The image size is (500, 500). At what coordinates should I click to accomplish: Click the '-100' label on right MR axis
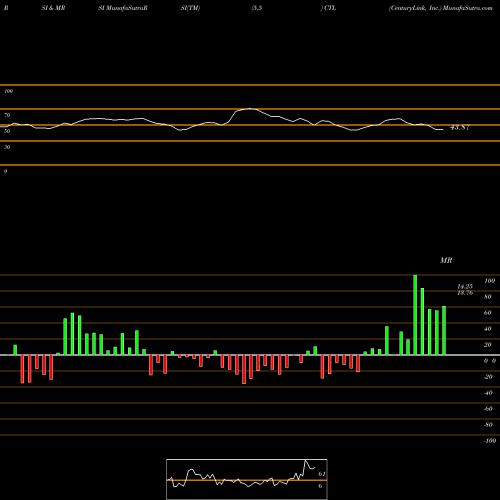[x=490, y=441]
